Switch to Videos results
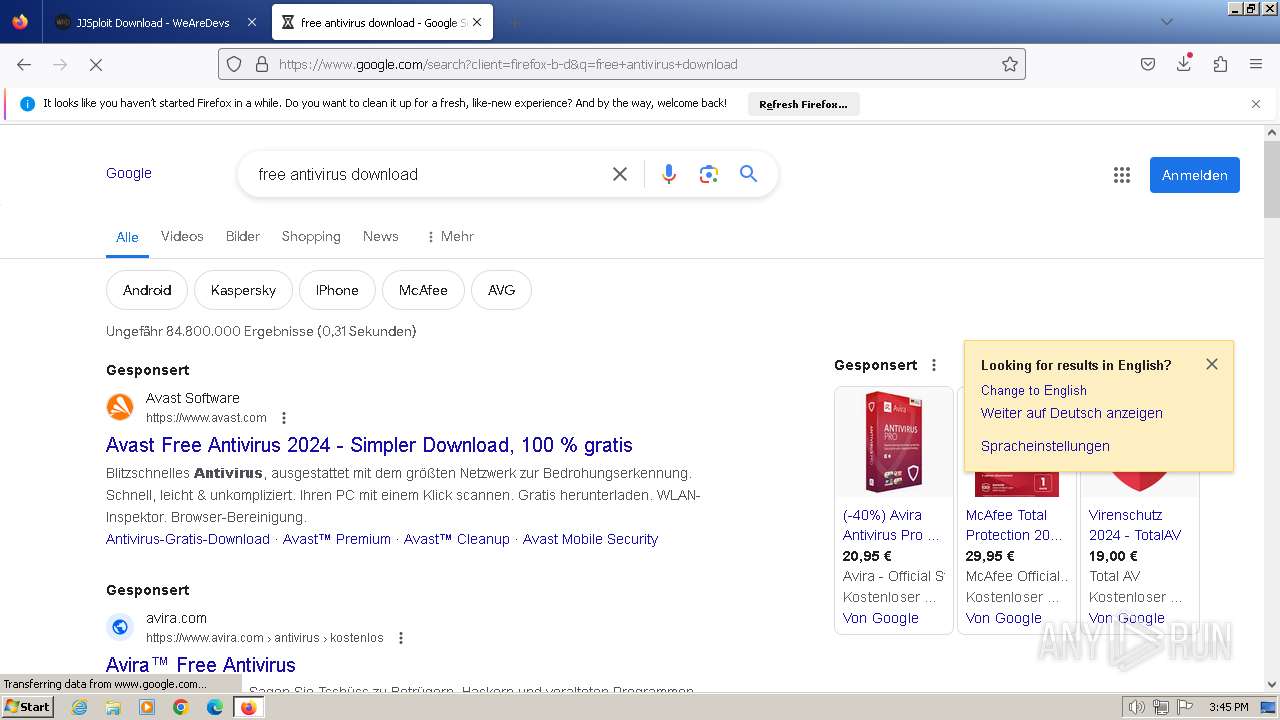 (182, 236)
